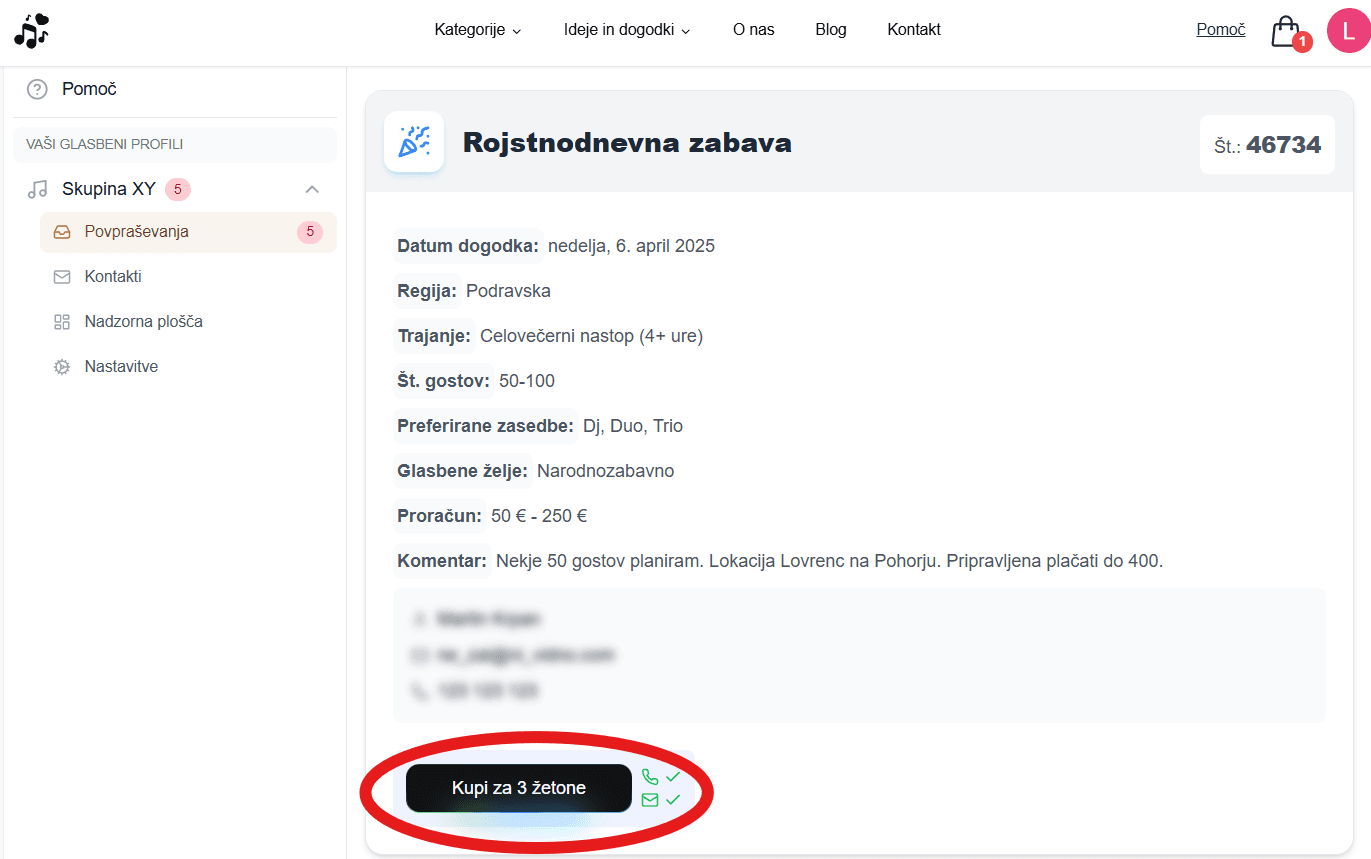Open the pink L user avatar
Screen dimensions: 1371x859
[1347, 30]
